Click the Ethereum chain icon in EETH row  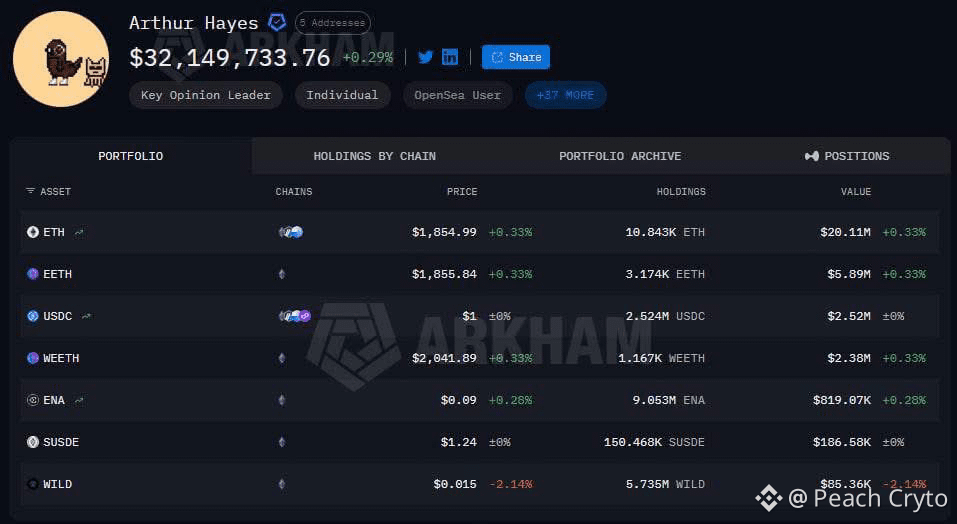(281, 274)
